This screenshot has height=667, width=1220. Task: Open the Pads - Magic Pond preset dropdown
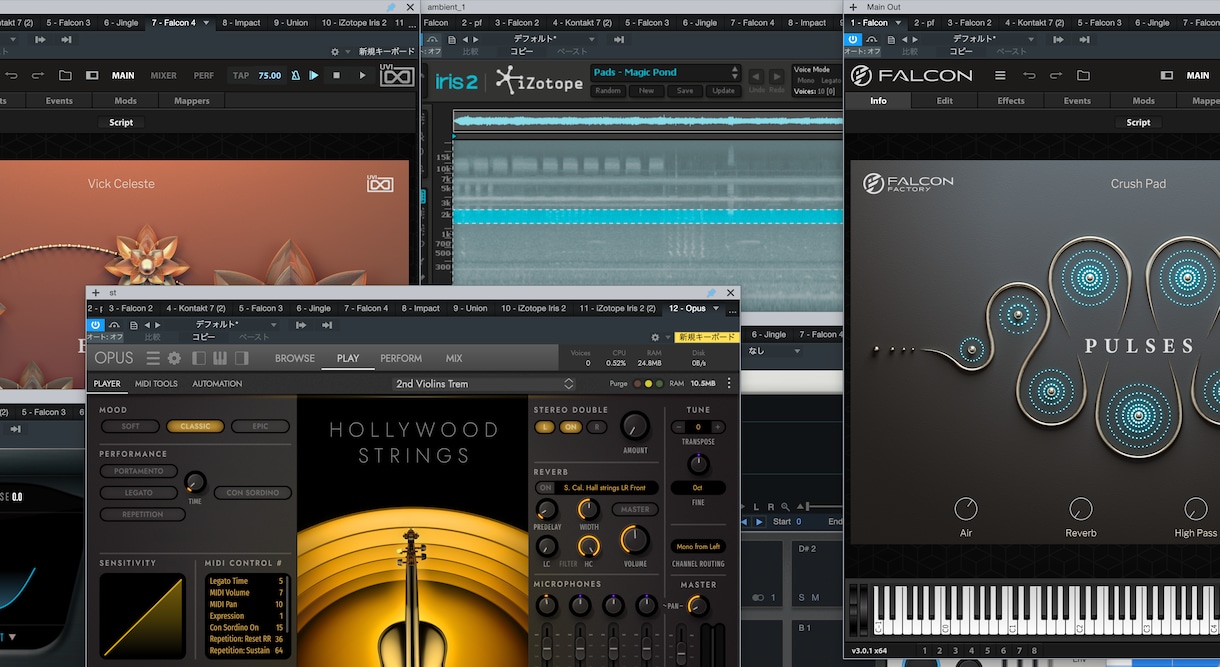coord(665,73)
